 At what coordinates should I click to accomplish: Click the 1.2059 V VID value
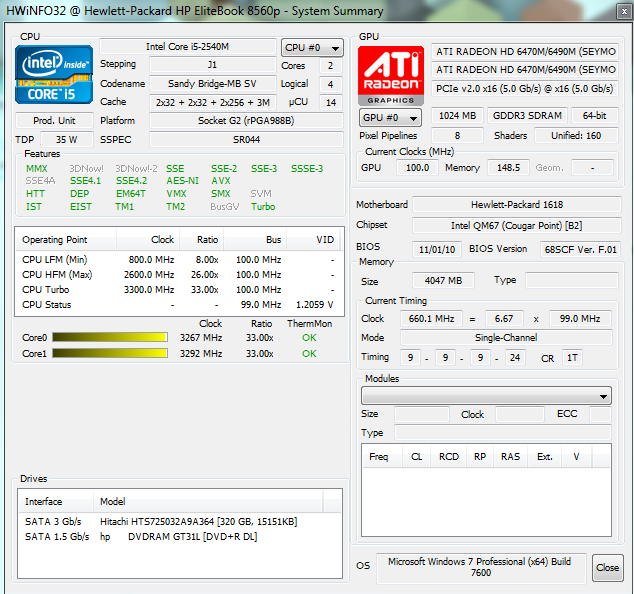click(315, 305)
